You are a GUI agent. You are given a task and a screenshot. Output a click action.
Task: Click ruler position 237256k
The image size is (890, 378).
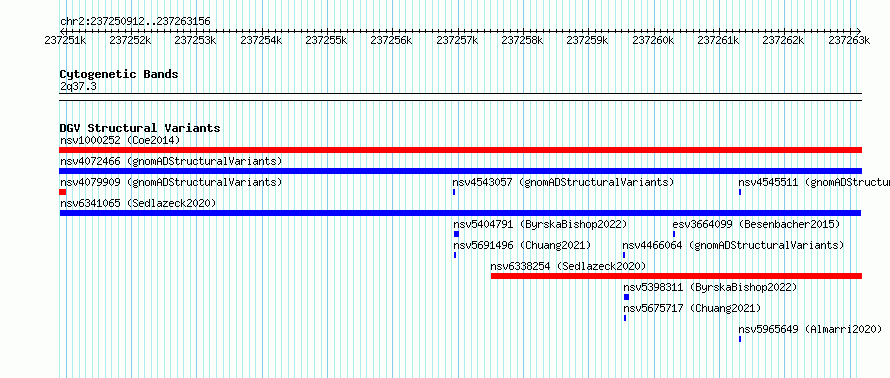coord(392,40)
